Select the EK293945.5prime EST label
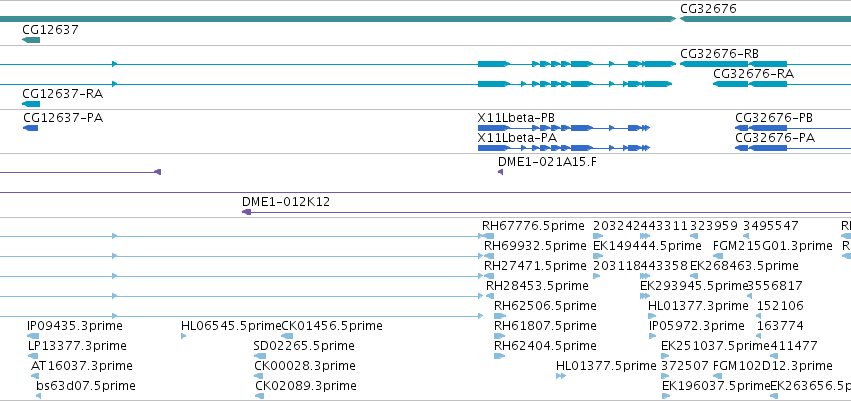The height and width of the screenshot is (401, 851). [x=694, y=285]
